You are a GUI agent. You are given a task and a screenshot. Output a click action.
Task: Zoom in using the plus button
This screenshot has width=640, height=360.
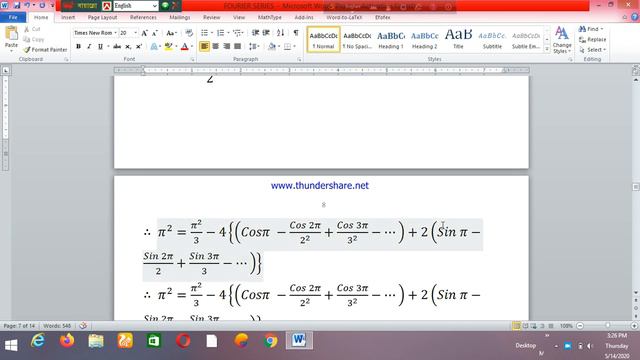(x=634, y=326)
